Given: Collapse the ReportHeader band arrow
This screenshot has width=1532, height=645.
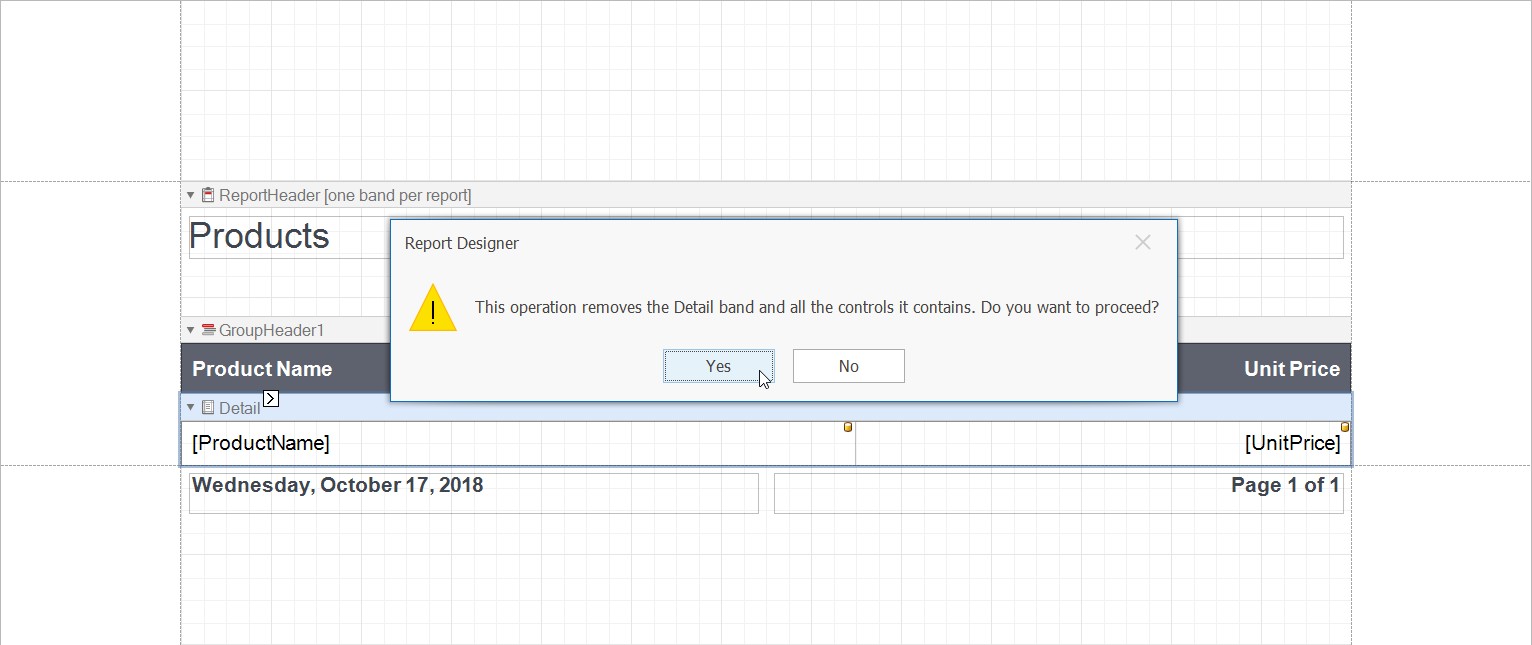Looking at the screenshot, I should [191, 195].
